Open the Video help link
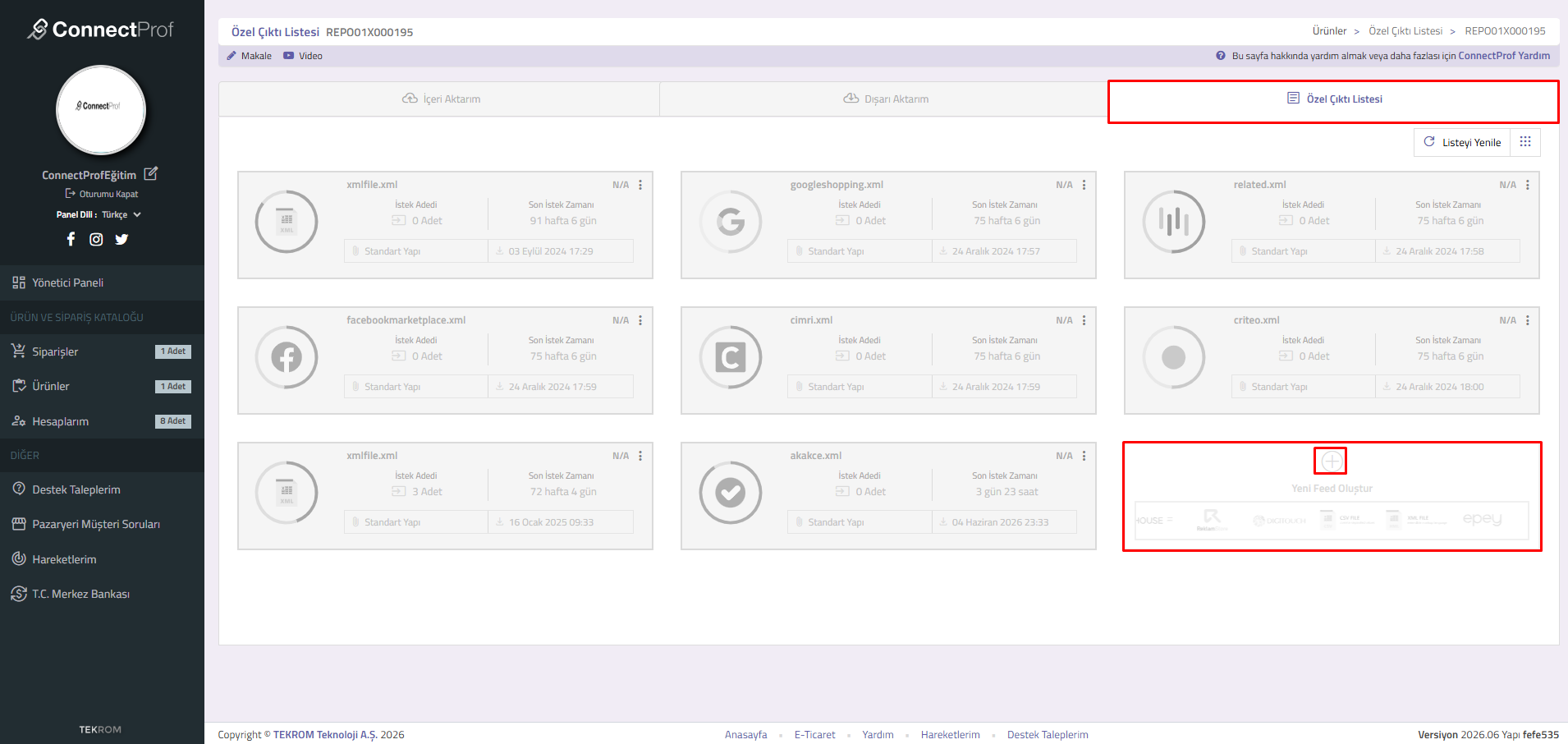Viewport: 1568px width, 744px height. click(303, 56)
